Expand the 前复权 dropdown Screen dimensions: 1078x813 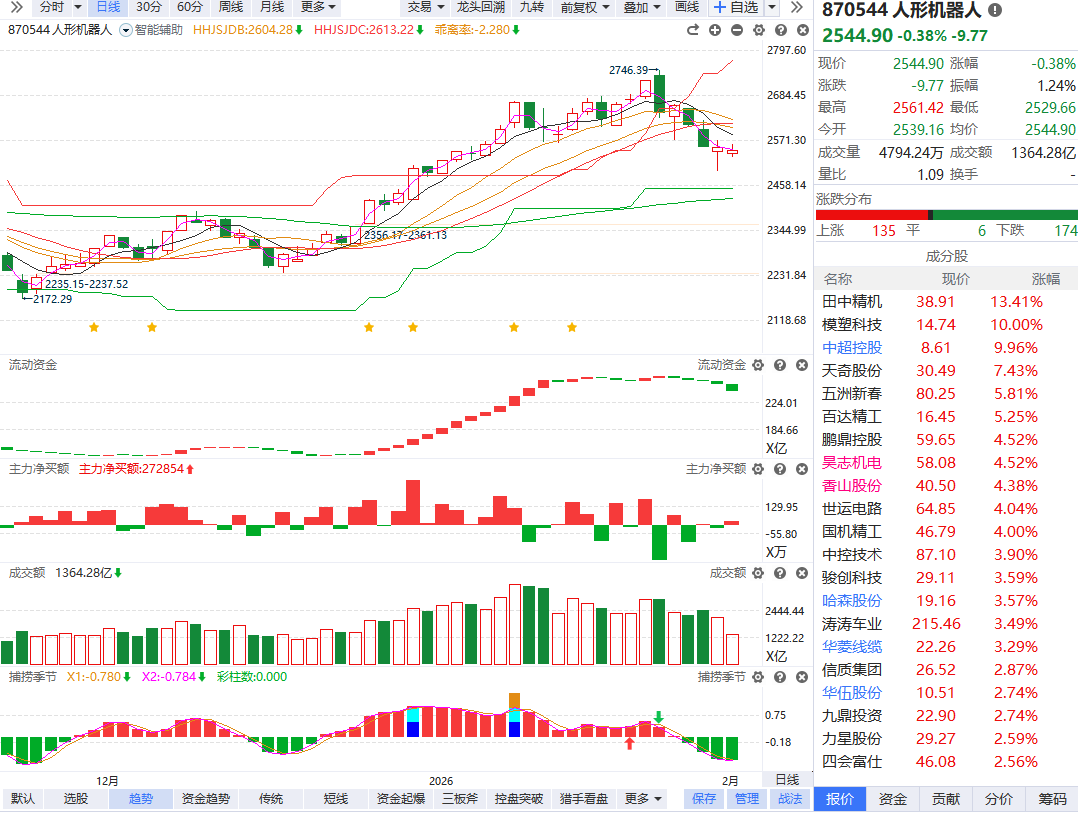click(x=584, y=7)
